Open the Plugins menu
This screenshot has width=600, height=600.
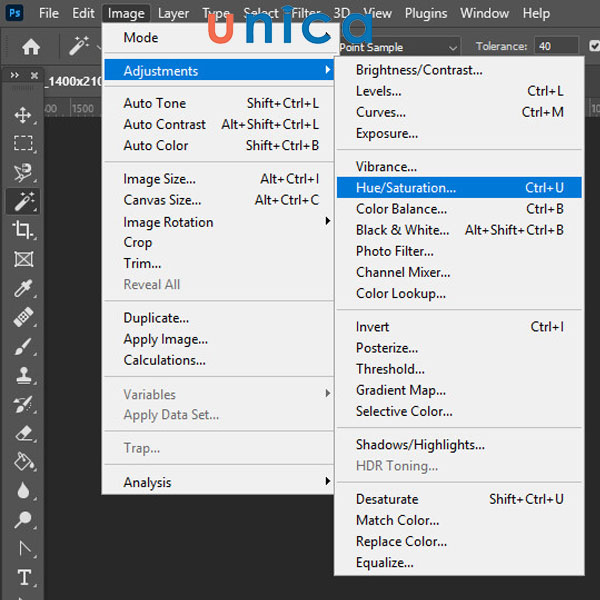(x=426, y=13)
